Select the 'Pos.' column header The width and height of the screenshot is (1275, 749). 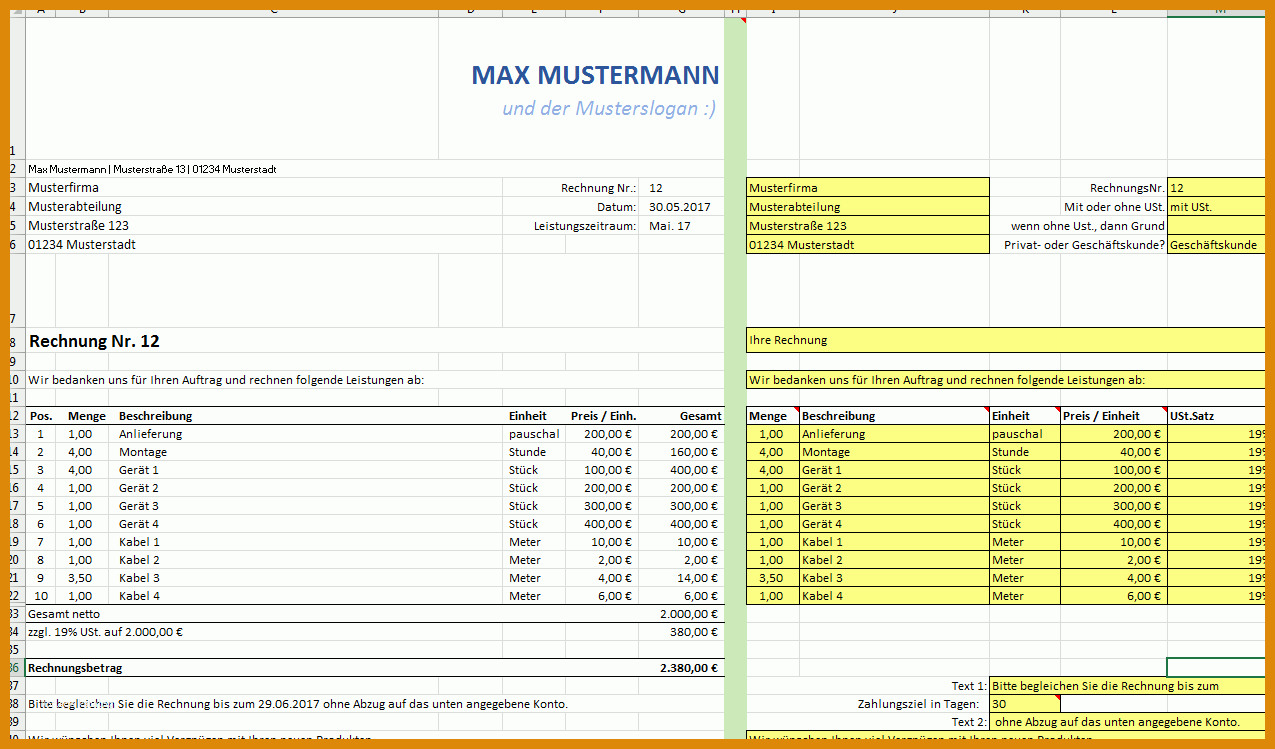pos(41,416)
